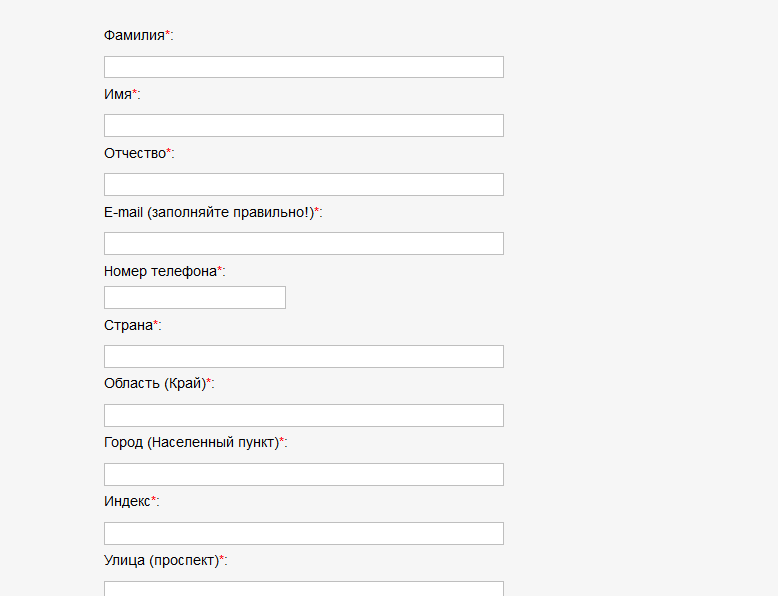Focus the Номер телефона text box
The image size is (778, 596).
click(194, 298)
